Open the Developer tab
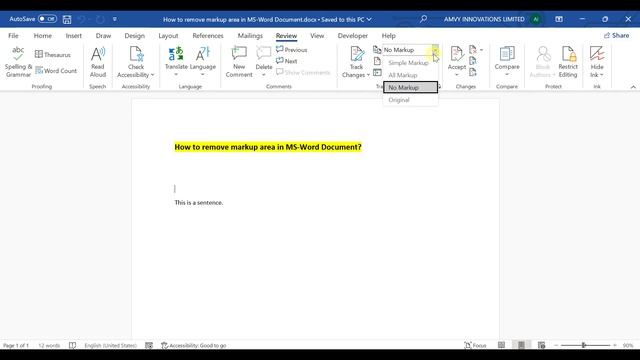Image resolution: width=640 pixels, height=360 pixels. pyautogui.click(x=353, y=36)
